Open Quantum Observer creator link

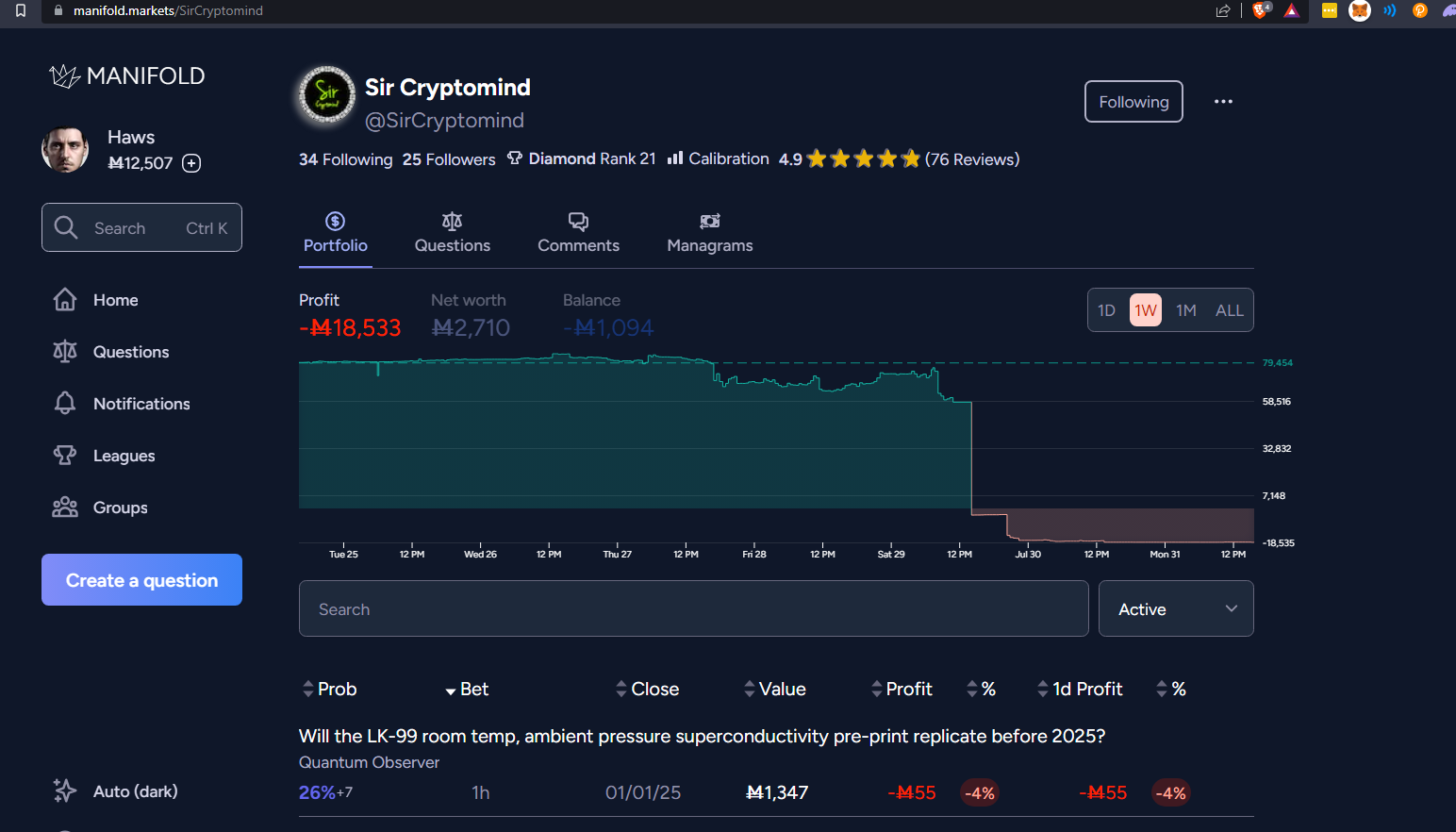(x=369, y=762)
